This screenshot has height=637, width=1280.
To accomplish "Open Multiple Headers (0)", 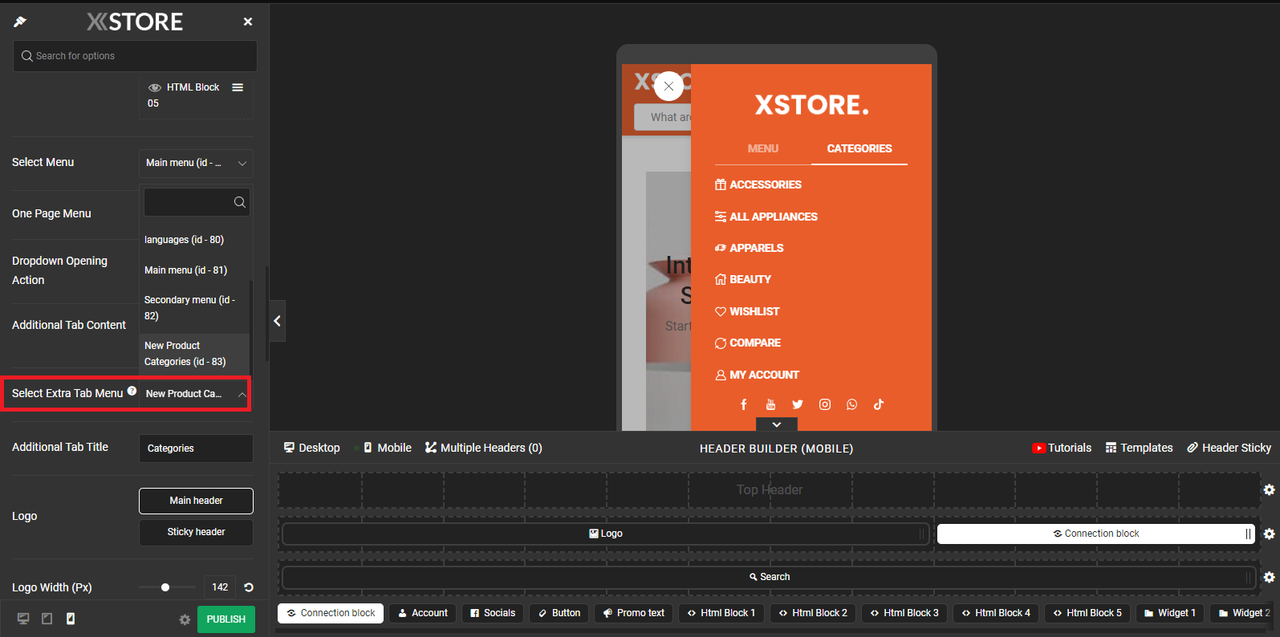I will 484,448.
